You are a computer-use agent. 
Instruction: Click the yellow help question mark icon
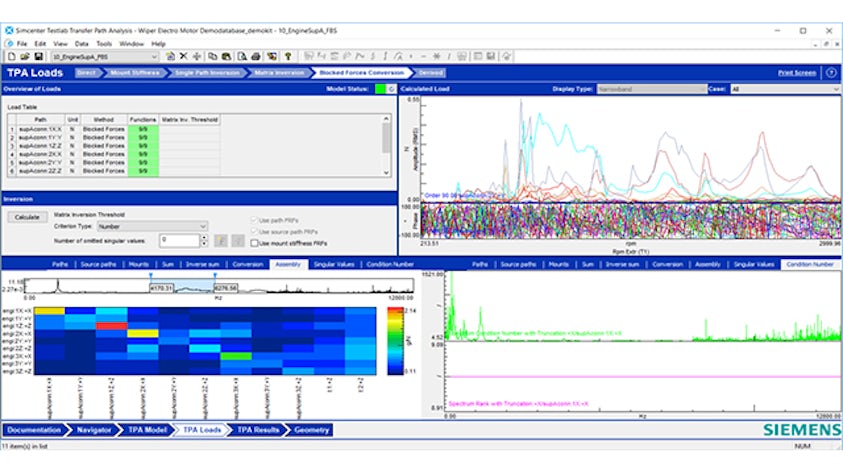click(x=288, y=56)
